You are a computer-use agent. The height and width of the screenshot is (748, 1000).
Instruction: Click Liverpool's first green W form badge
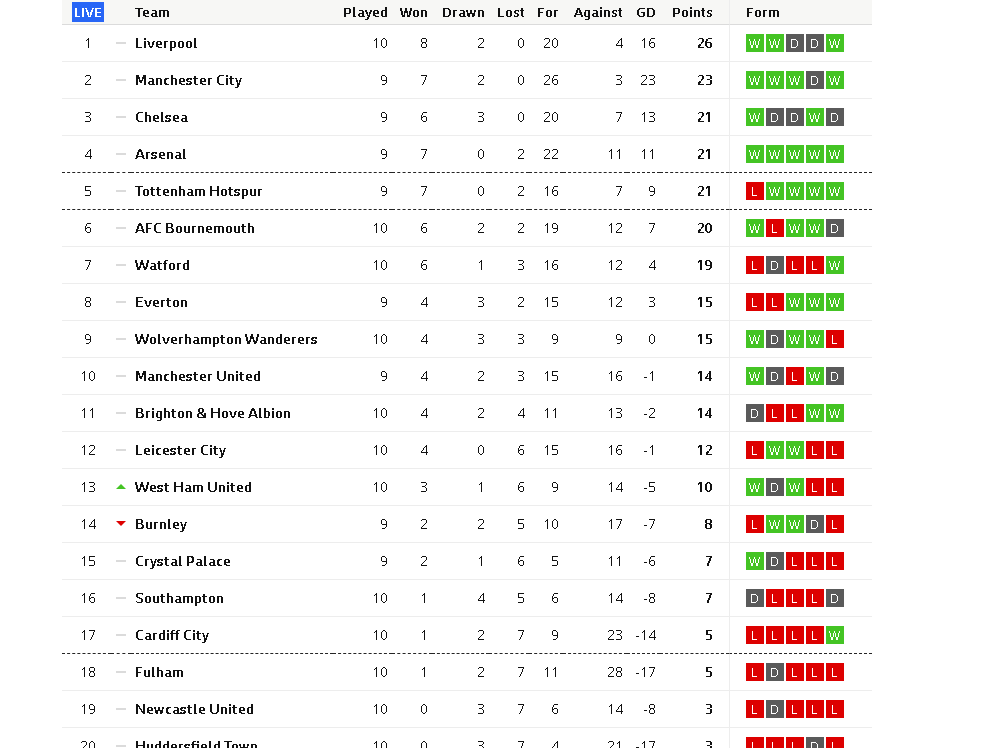pyautogui.click(x=754, y=43)
